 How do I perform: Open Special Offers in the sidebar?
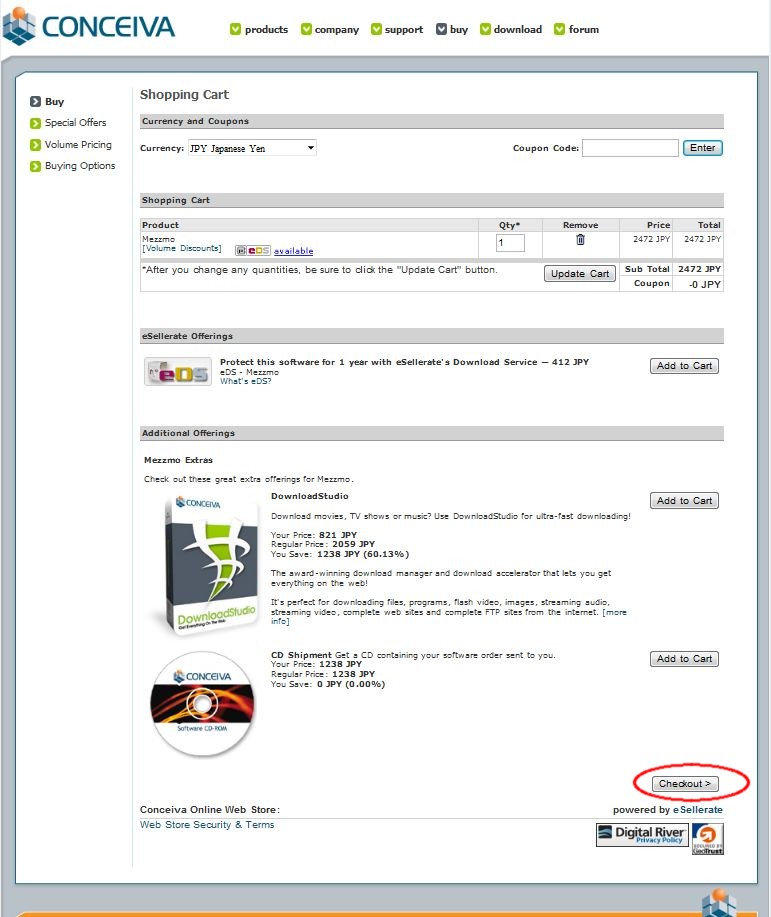75,123
